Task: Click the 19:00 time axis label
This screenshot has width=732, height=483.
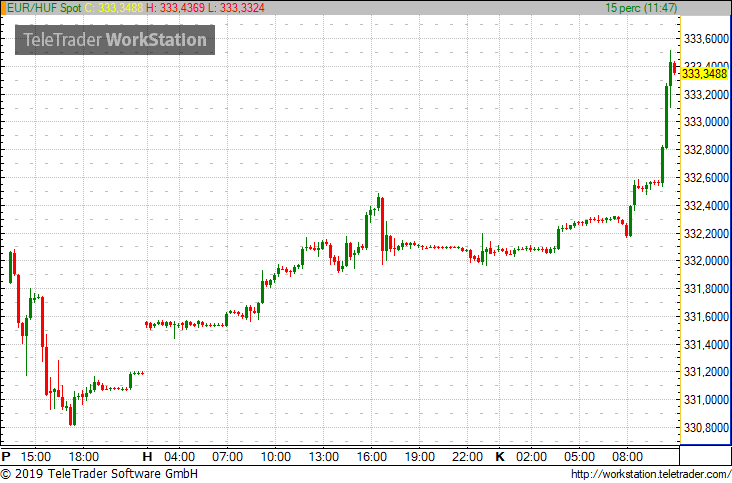Action: coord(419,456)
